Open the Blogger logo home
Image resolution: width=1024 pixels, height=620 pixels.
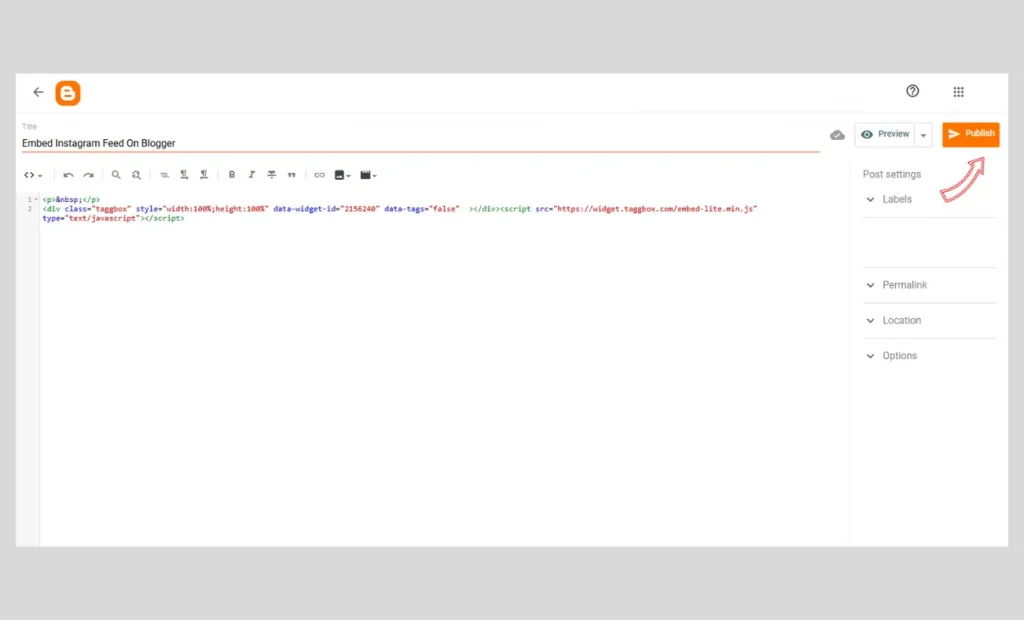(x=68, y=93)
